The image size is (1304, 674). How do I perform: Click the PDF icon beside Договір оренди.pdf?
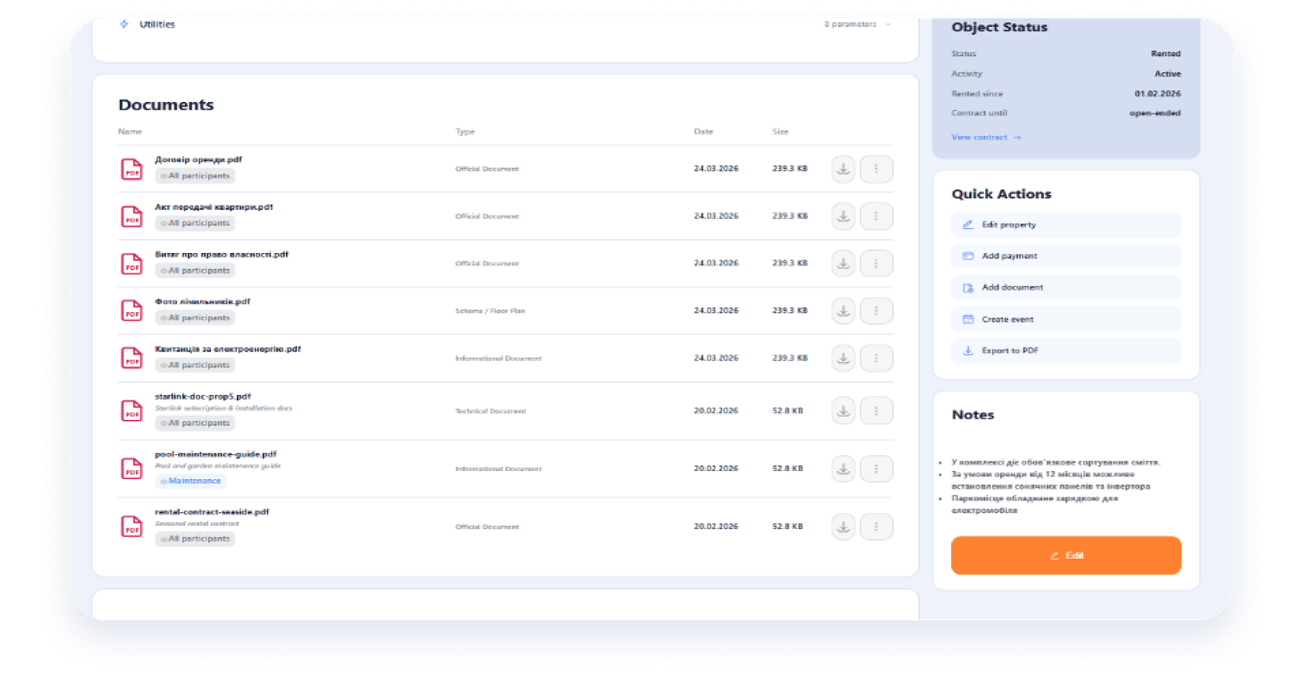tap(132, 169)
